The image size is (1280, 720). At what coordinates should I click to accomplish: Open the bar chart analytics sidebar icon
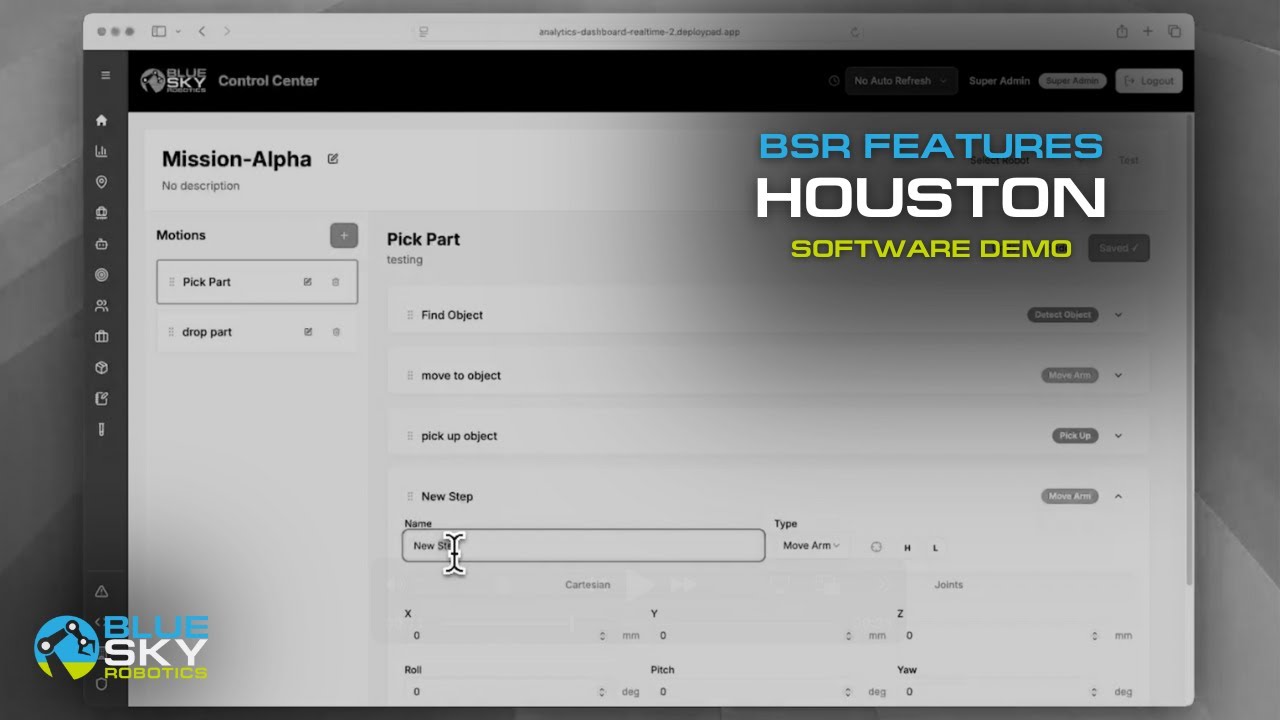[x=101, y=151]
